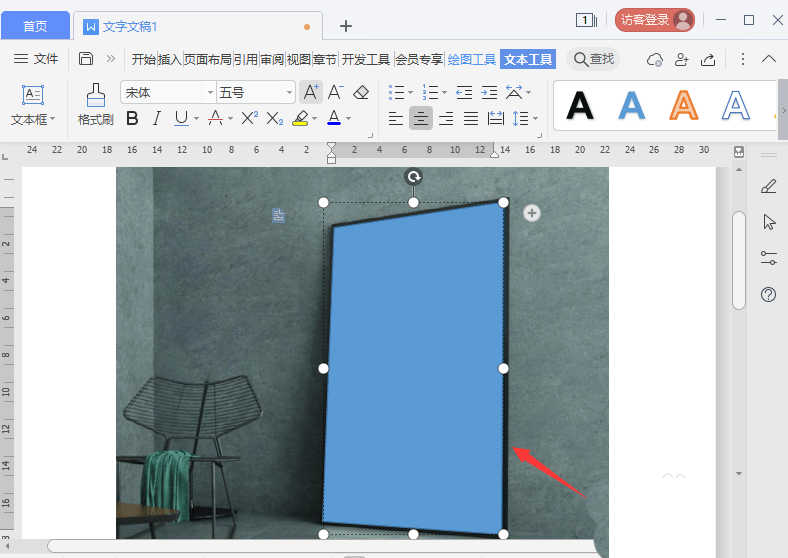Click the rotate handle above the shape
The image size is (788, 558).
point(413,177)
